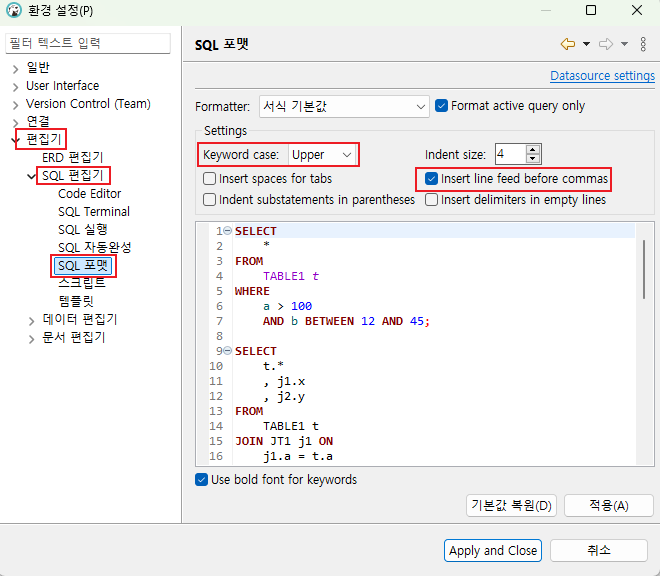Collapse the SELECT block on line 9

coord(227,350)
